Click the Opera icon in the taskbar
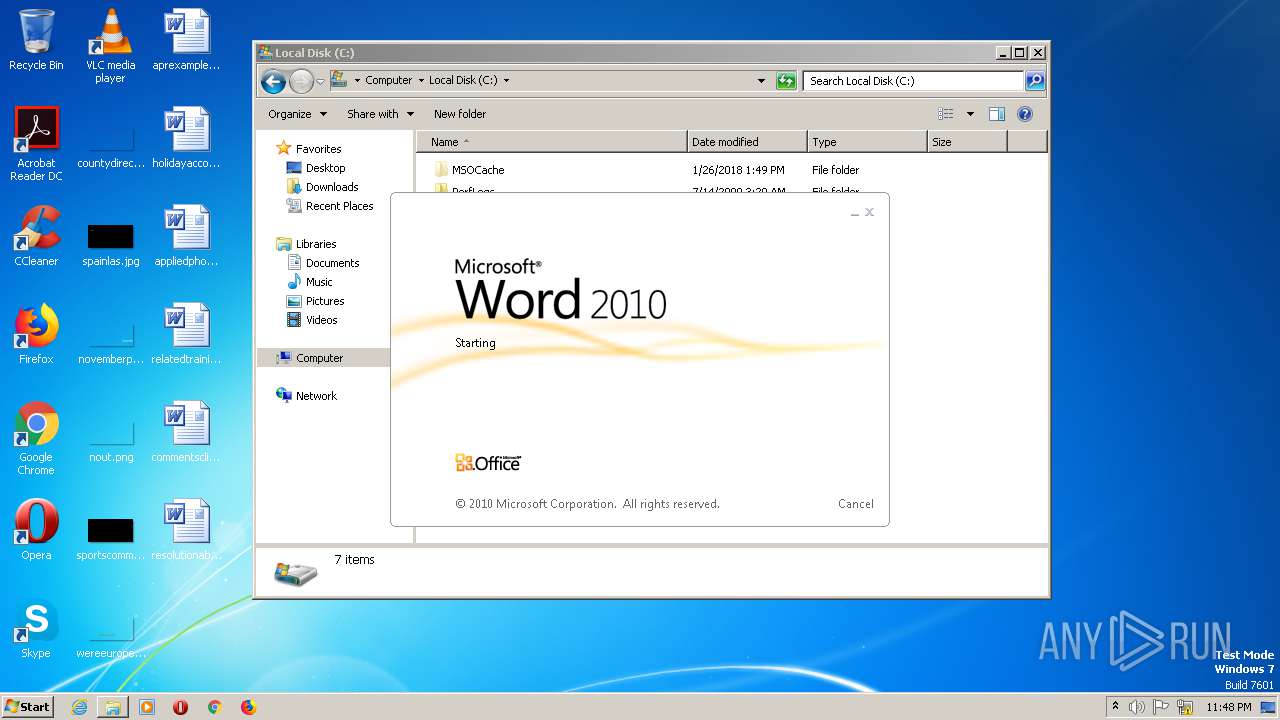The image size is (1280, 720). (x=181, y=707)
